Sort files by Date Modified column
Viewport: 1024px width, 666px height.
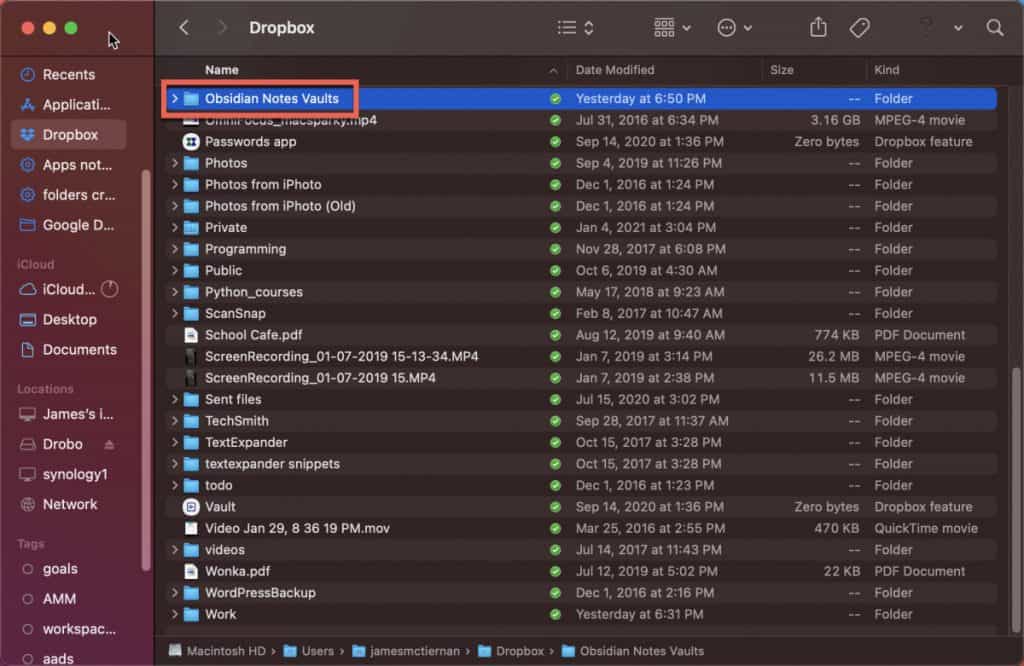[615, 70]
